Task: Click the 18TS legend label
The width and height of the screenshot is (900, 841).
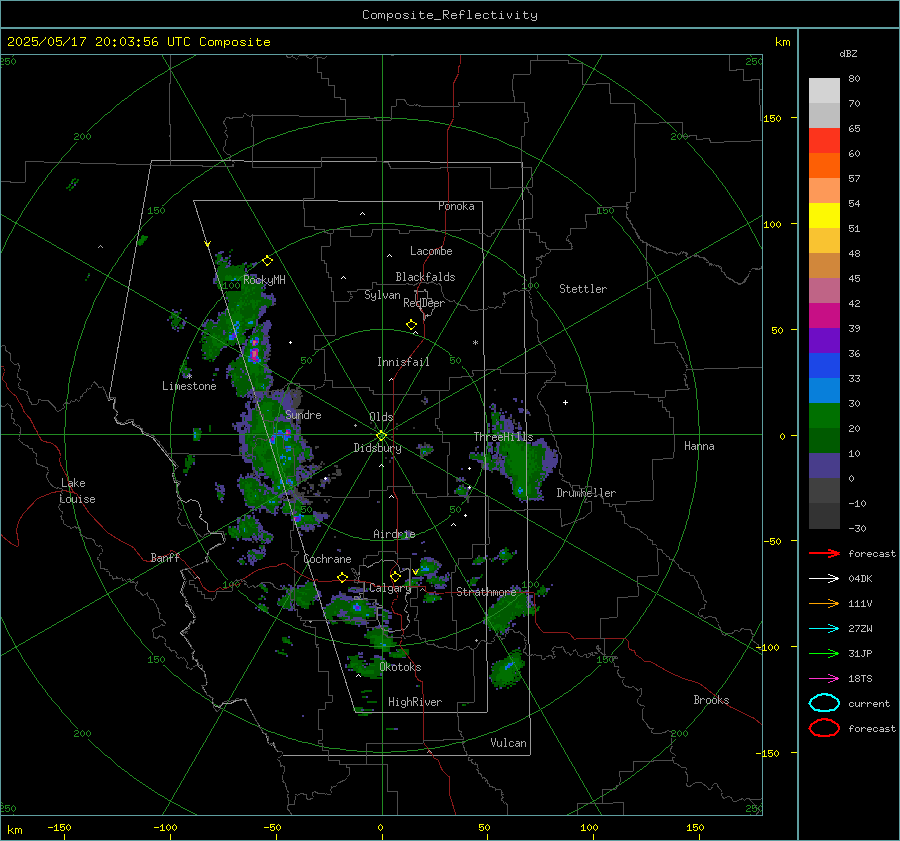Action: 860,679
